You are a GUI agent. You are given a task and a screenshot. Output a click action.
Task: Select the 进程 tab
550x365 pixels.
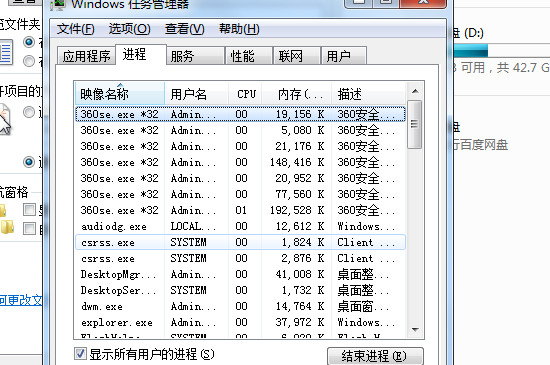140,55
